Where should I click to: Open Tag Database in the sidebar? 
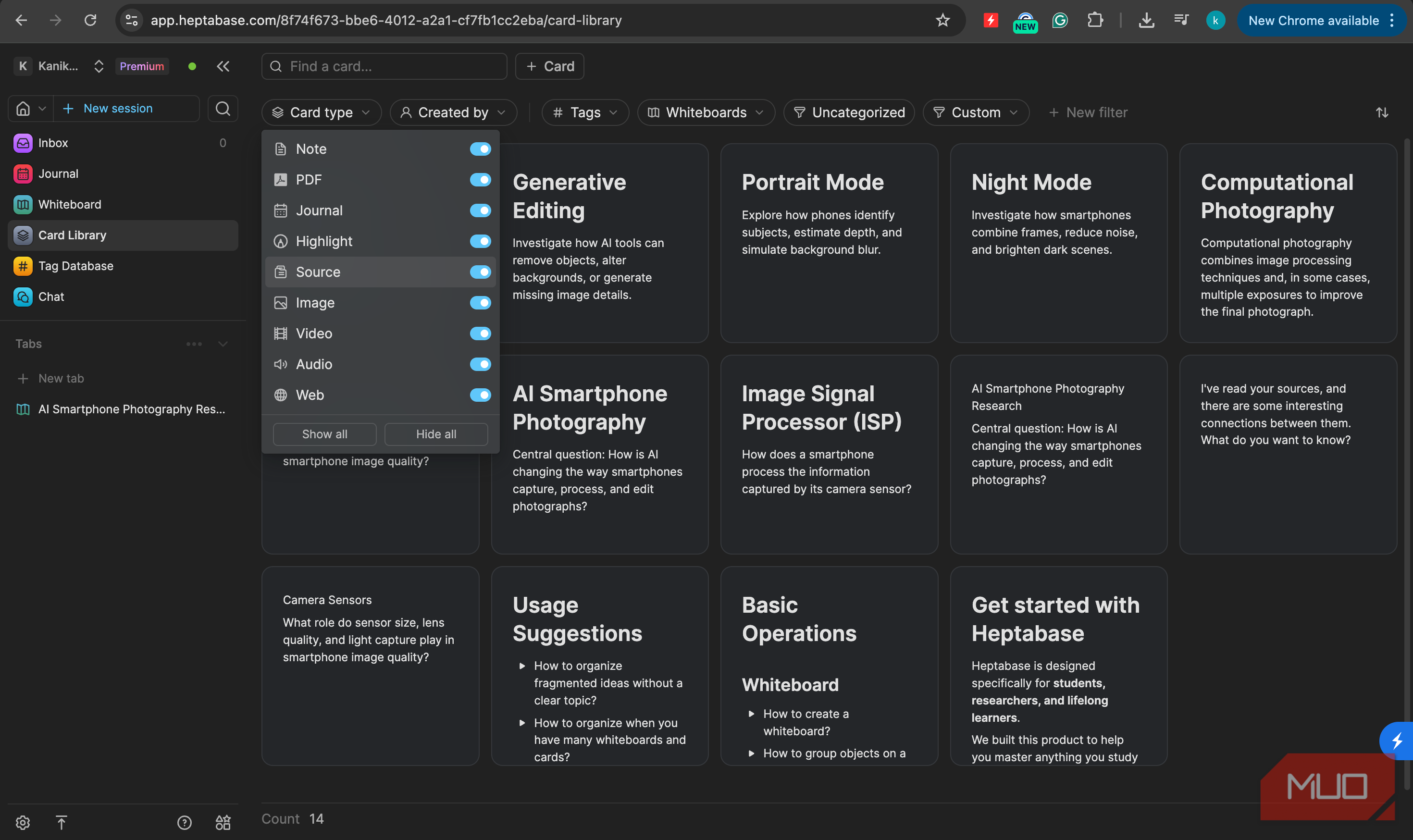(123, 265)
